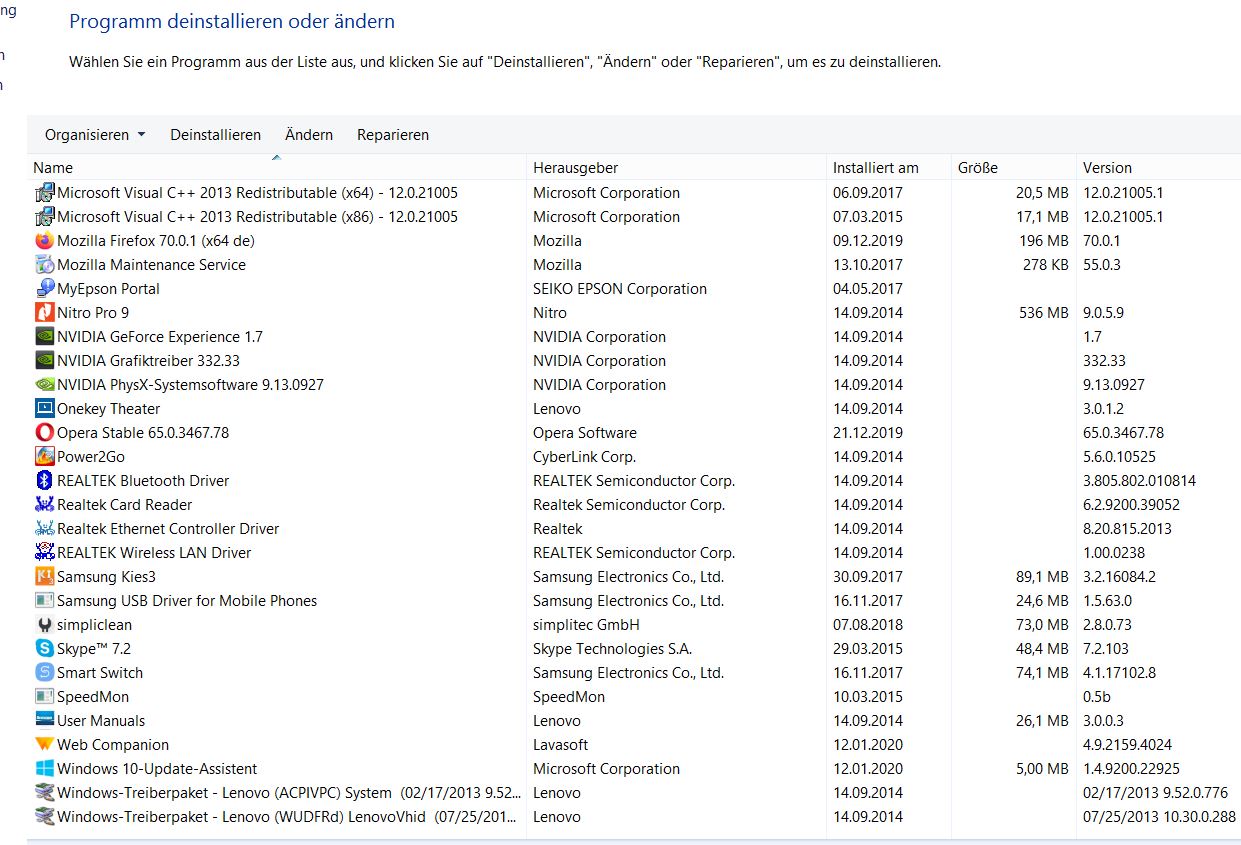
Task: Click the Deinstallieren toolbar button
Action: (215, 134)
